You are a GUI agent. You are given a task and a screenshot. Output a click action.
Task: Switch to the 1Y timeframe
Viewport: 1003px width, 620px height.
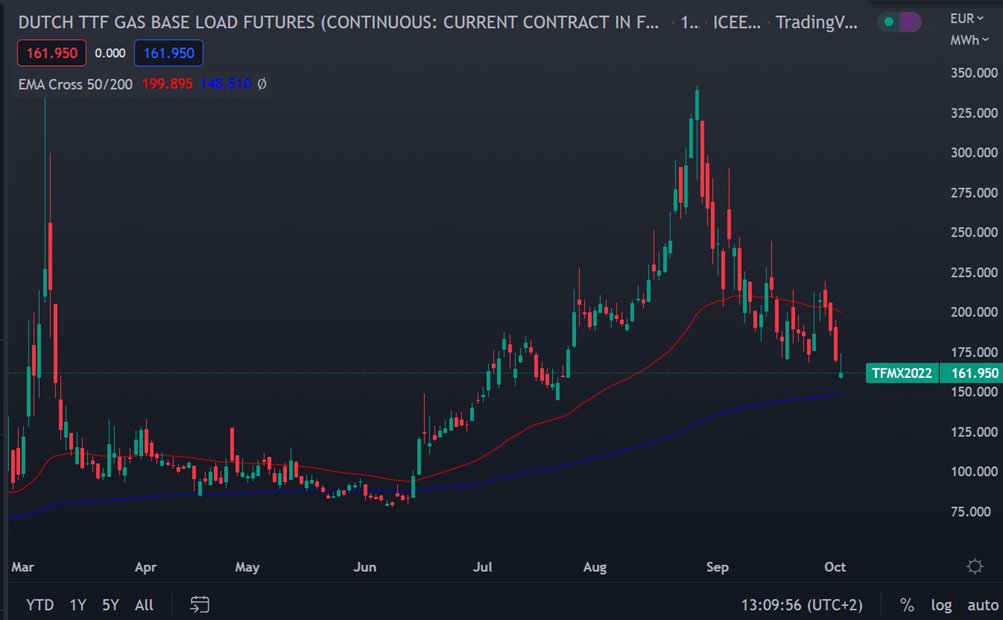tap(78, 604)
